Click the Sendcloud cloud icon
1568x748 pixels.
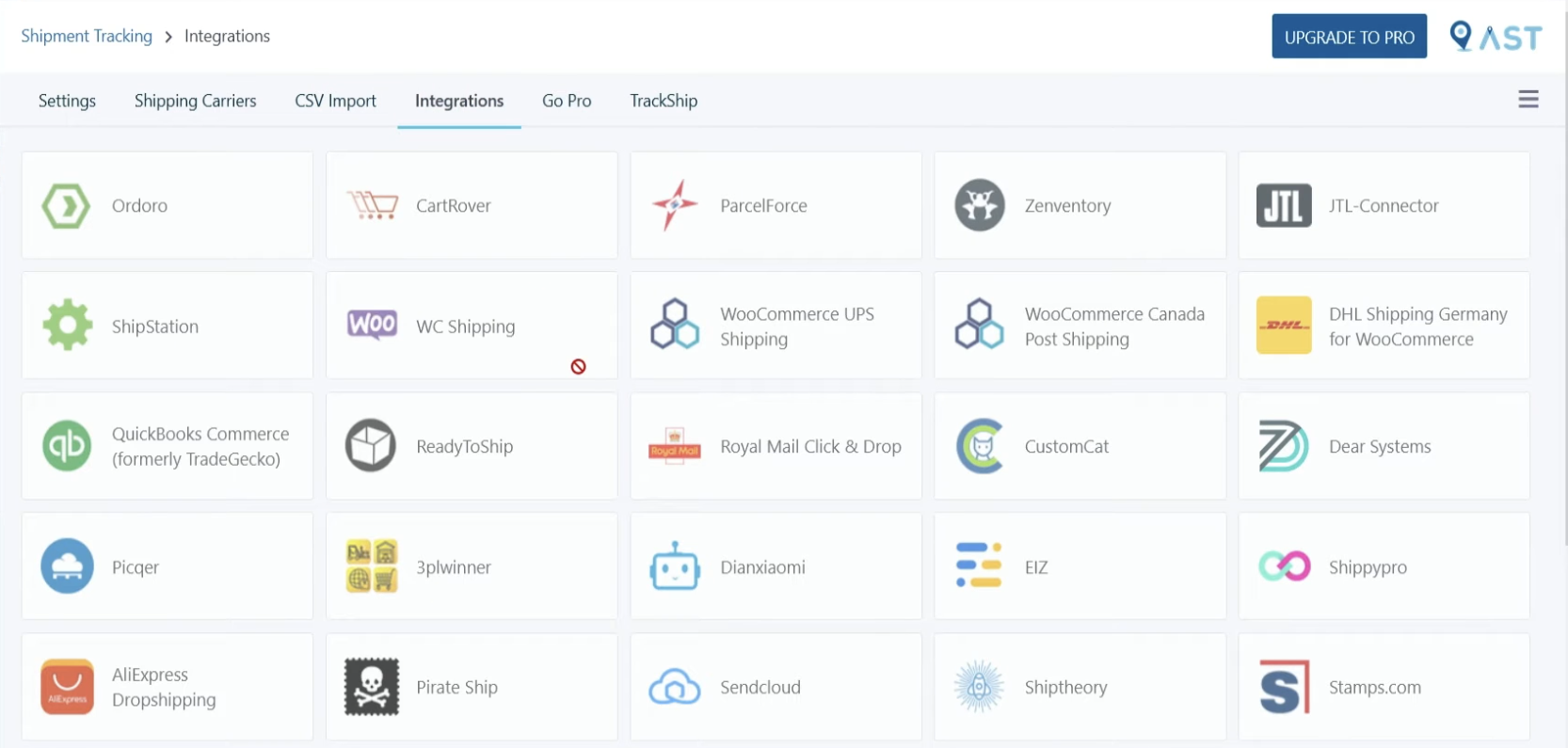[675, 687]
